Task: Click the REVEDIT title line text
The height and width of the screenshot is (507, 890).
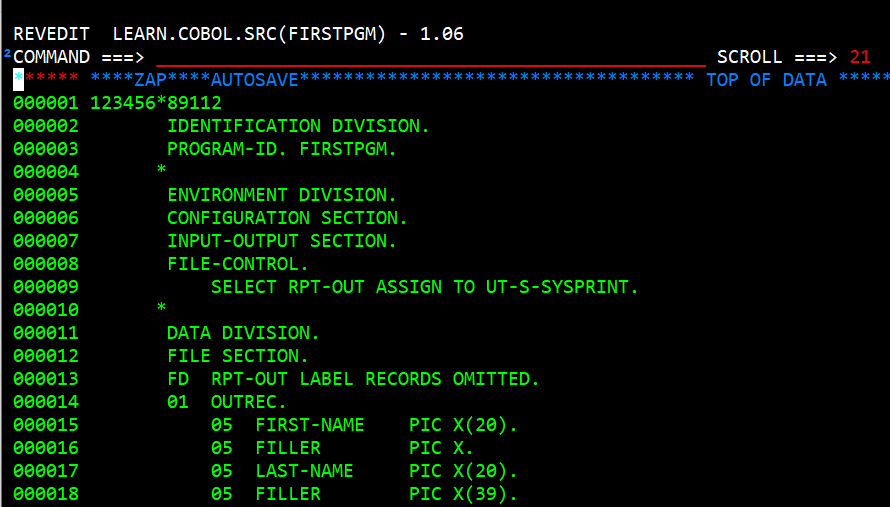Action: (238, 34)
